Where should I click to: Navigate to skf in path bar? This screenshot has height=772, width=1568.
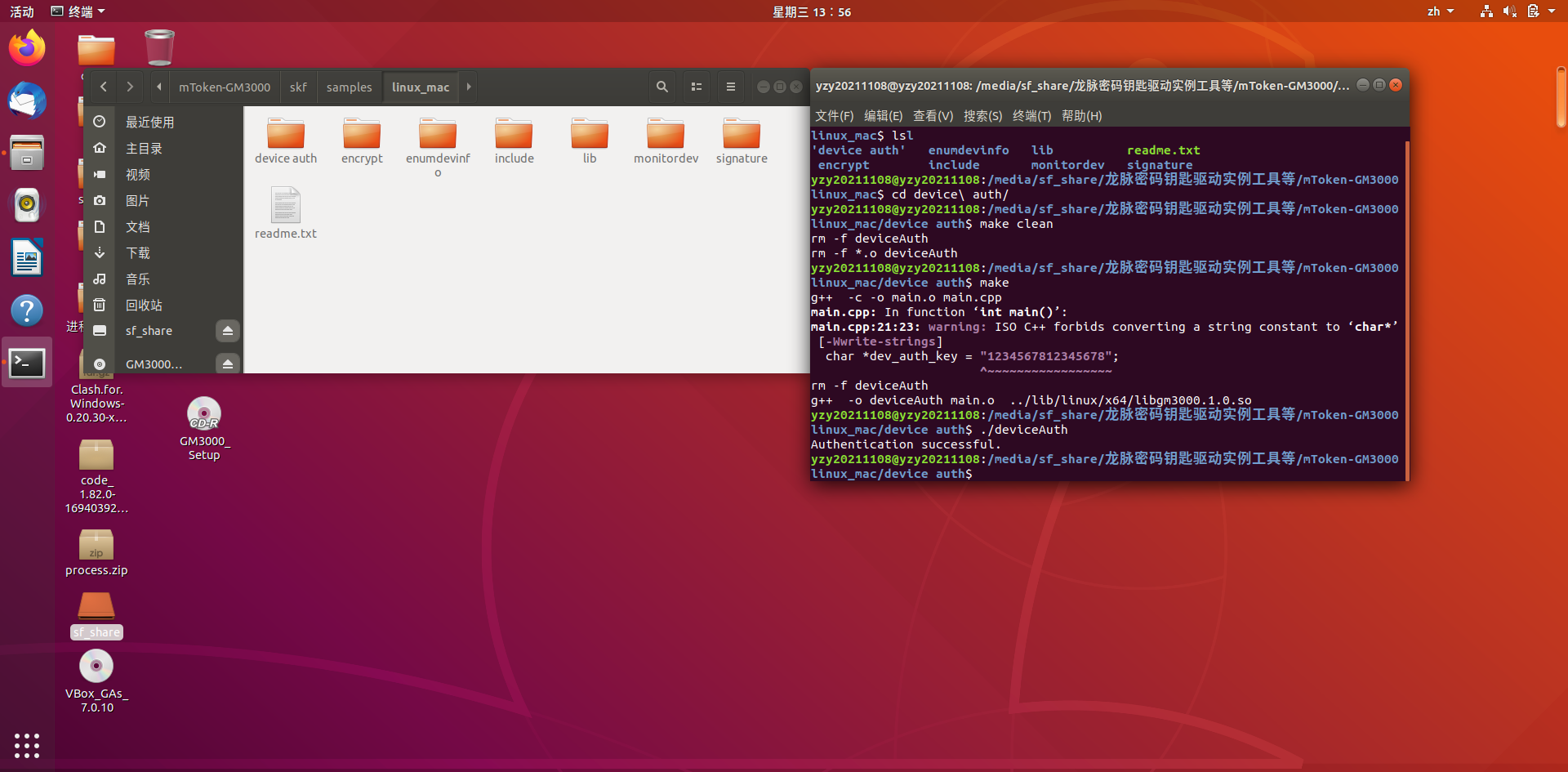[x=298, y=87]
